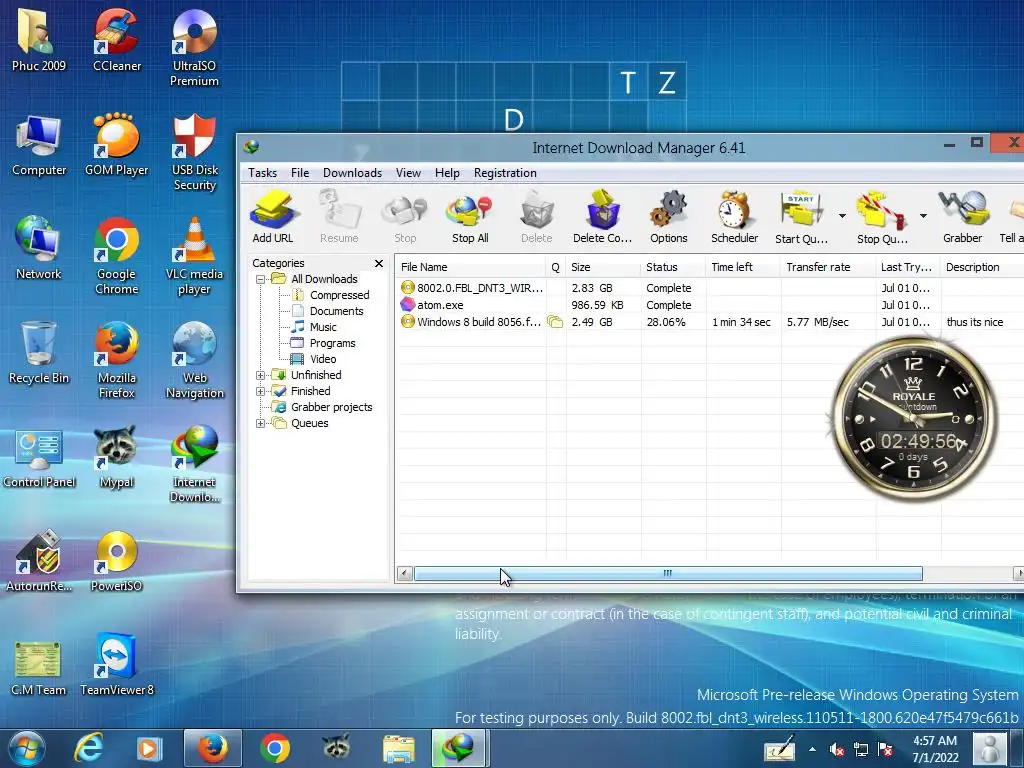Select the Music category
1024x768 pixels.
[323, 327]
